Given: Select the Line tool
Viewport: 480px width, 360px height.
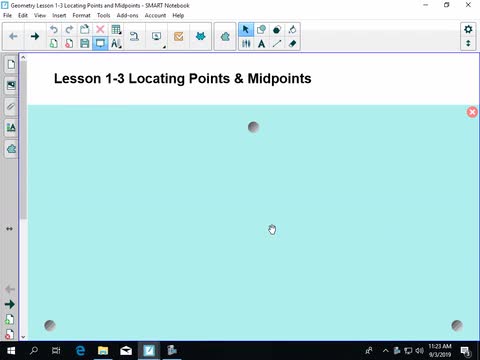Looking at the screenshot, I should coord(277,44).
